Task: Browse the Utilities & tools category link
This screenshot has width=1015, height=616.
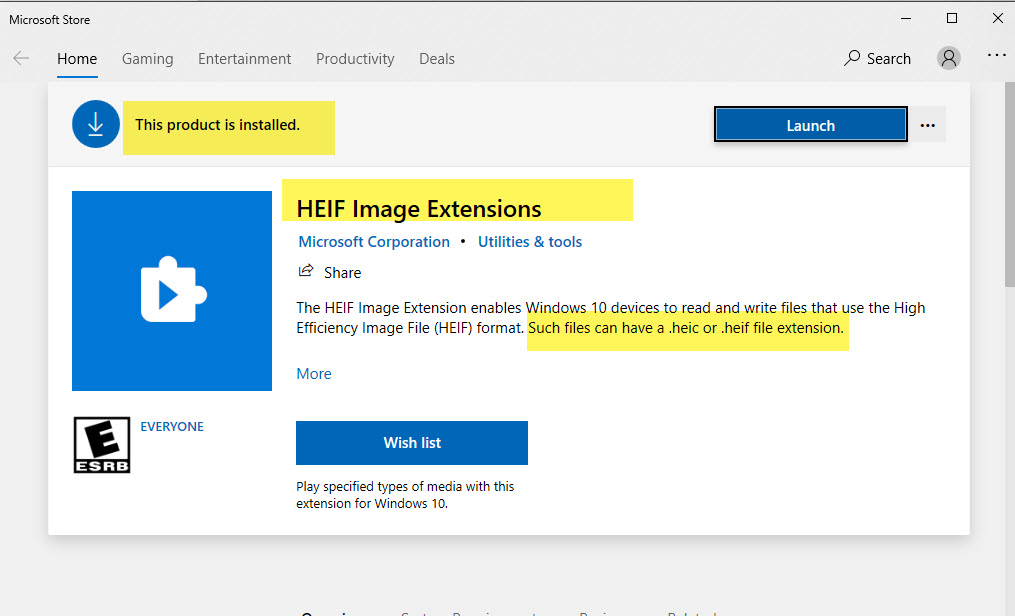Action: (530, 242)
